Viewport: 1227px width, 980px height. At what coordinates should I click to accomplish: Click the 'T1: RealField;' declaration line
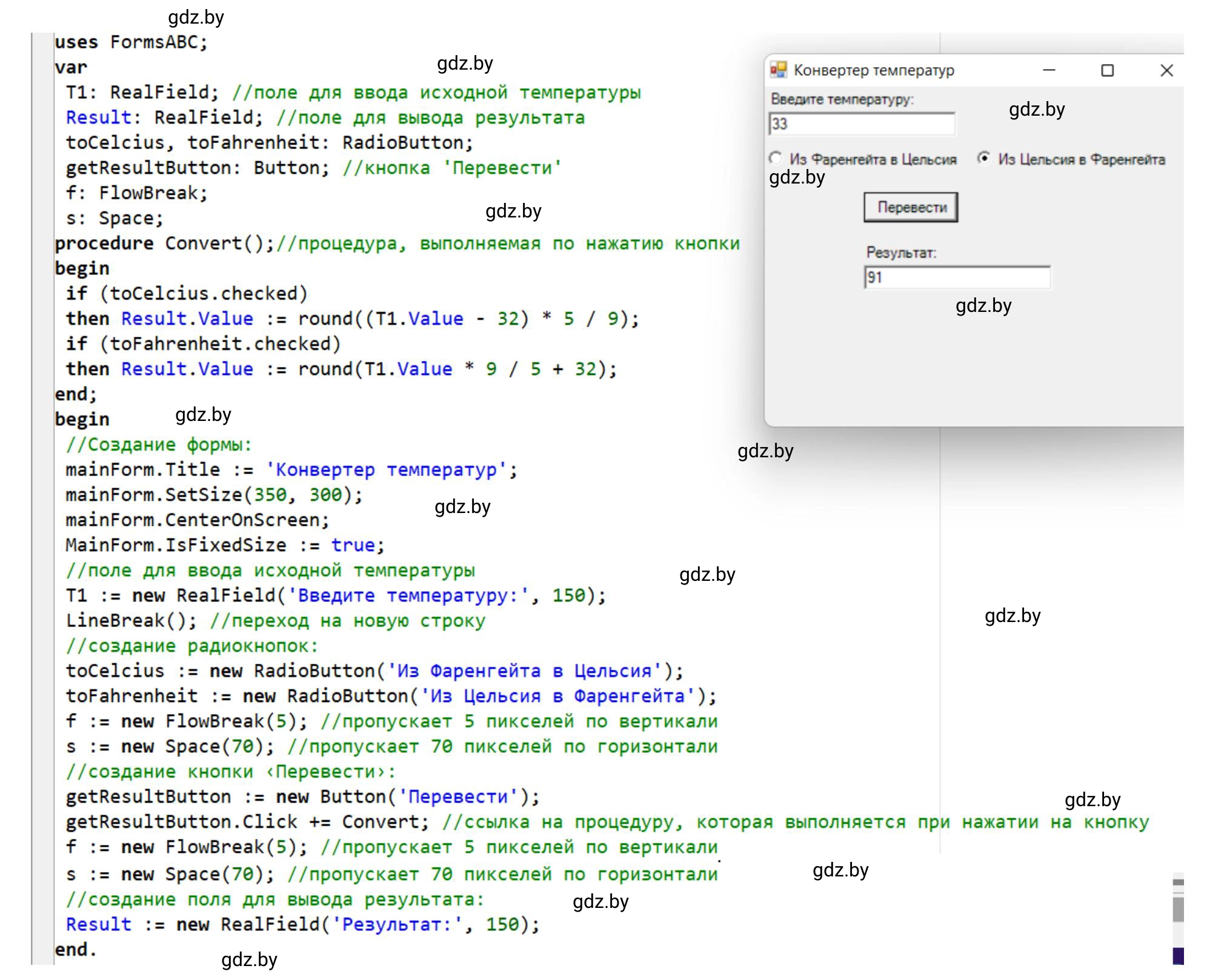point(353,93)
